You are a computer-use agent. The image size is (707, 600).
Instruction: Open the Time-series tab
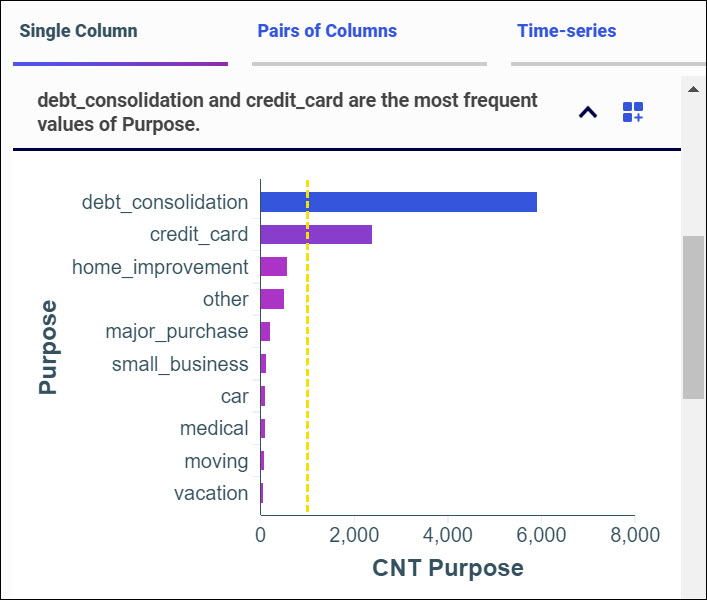tap(566, 31)
